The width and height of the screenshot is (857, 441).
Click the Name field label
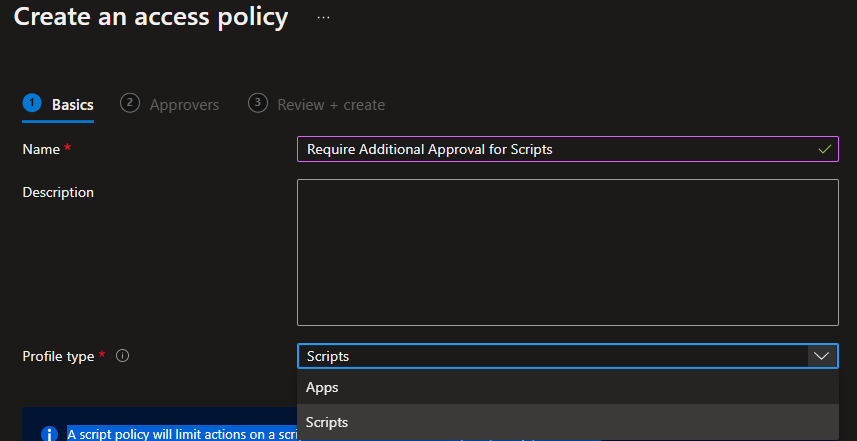(x=40, y=149)
